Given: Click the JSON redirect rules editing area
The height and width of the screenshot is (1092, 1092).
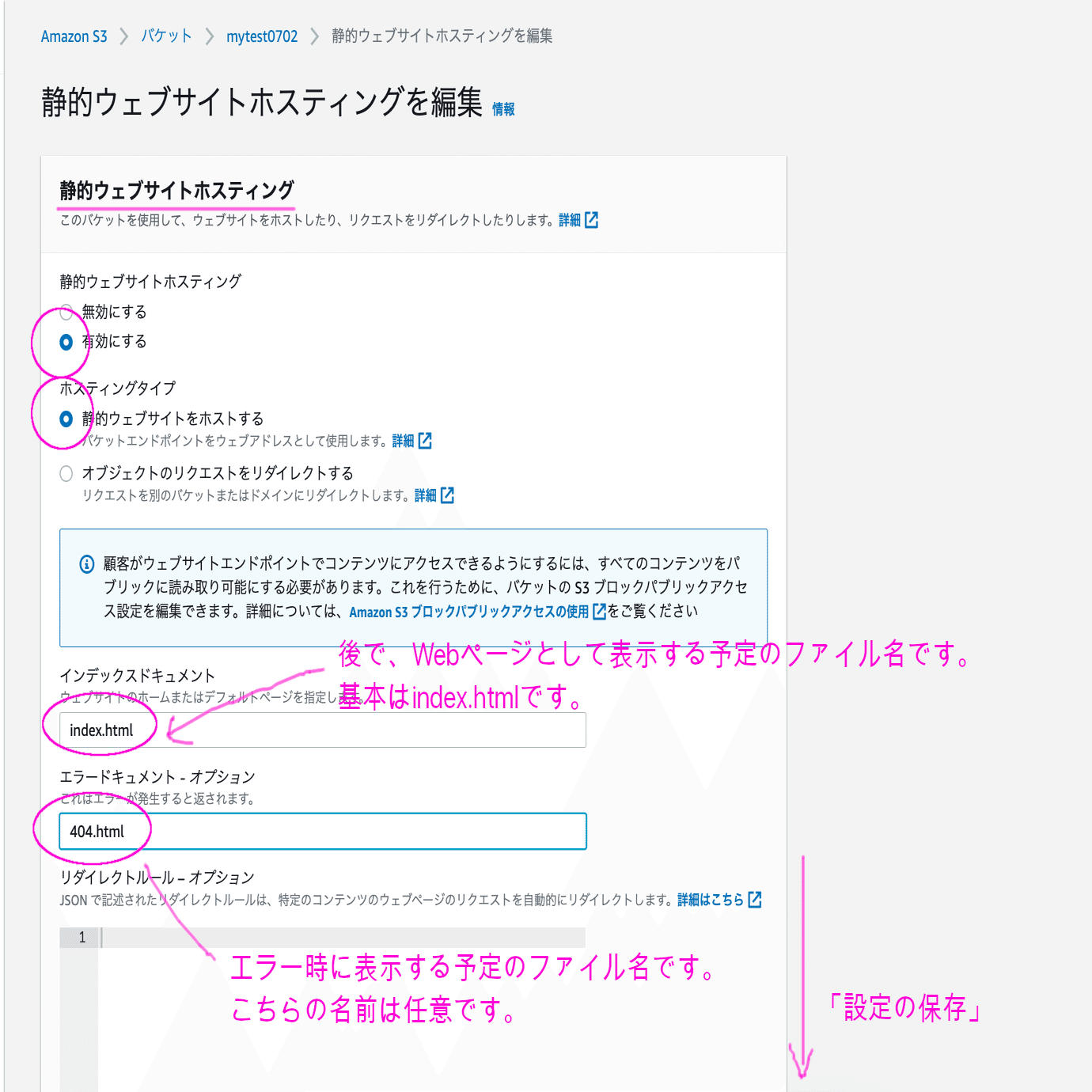Looking at the screenshot, I should tap(340, 936).
